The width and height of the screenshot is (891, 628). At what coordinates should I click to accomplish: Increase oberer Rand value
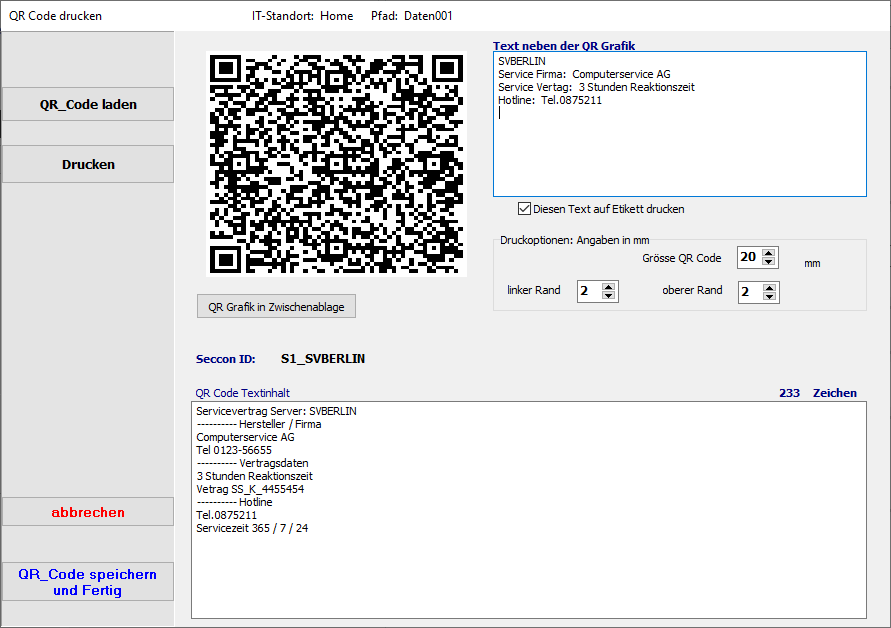pos(769,288)
